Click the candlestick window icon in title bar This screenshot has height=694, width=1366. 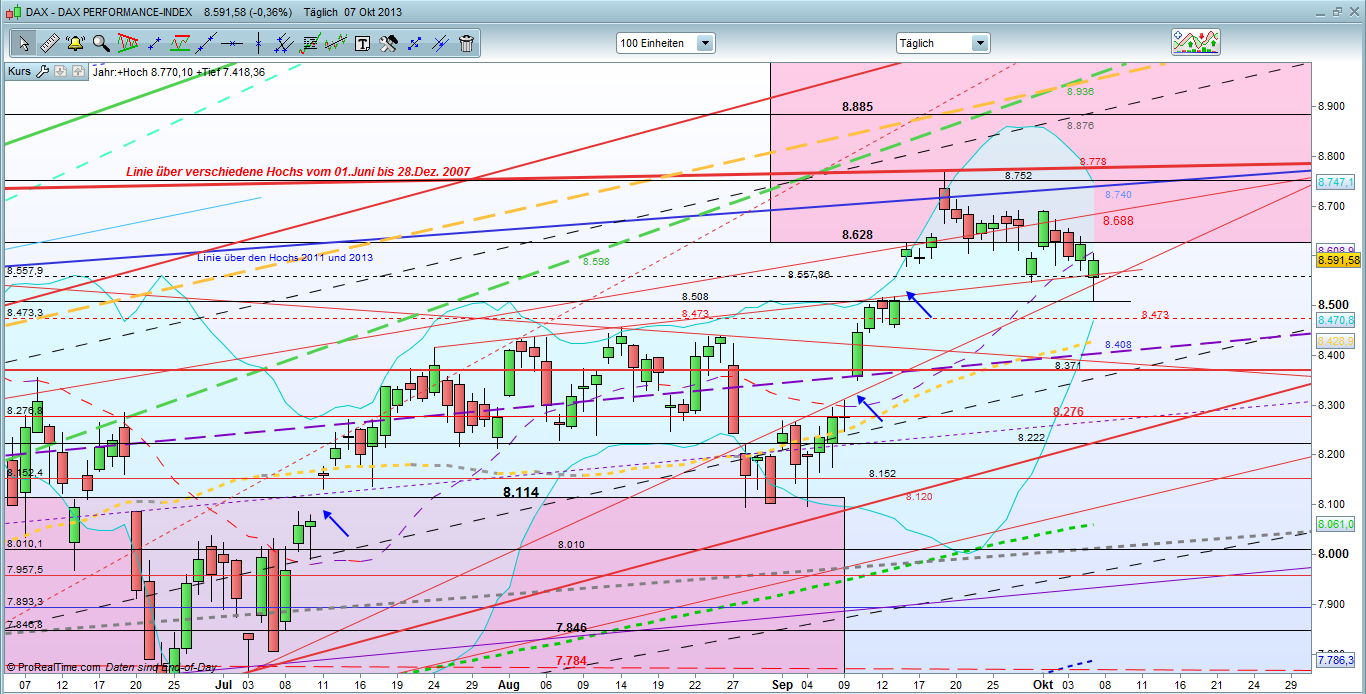(12, 11)
